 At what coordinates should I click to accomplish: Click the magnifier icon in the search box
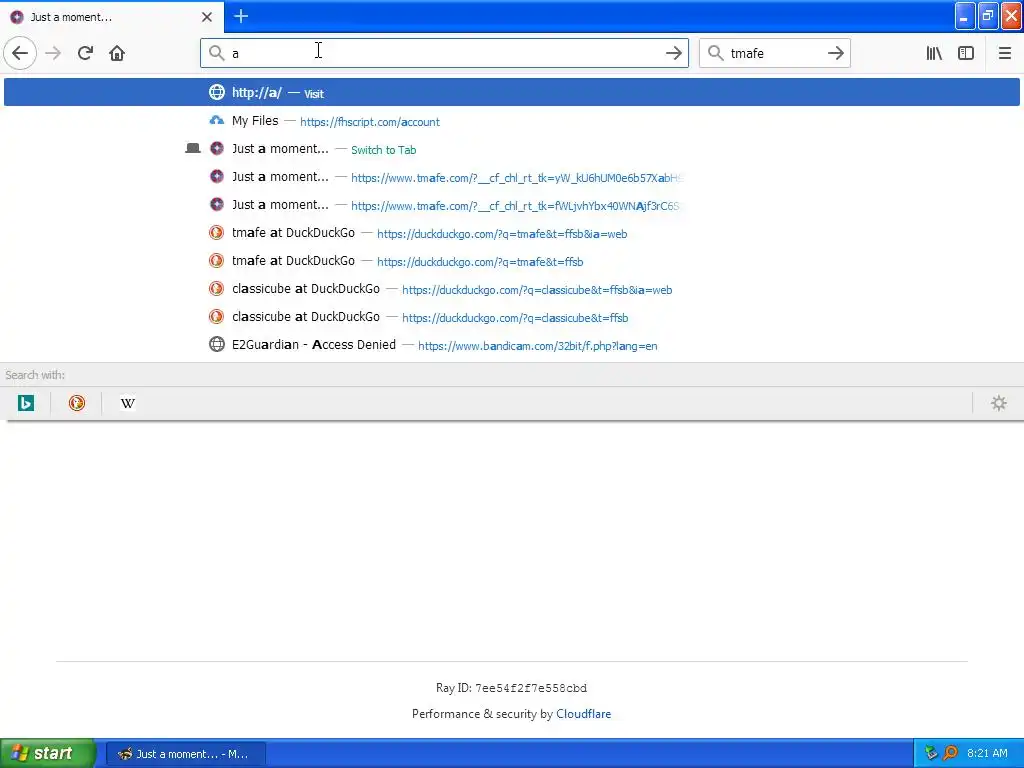pyautogui.click(x=716, y=53)
